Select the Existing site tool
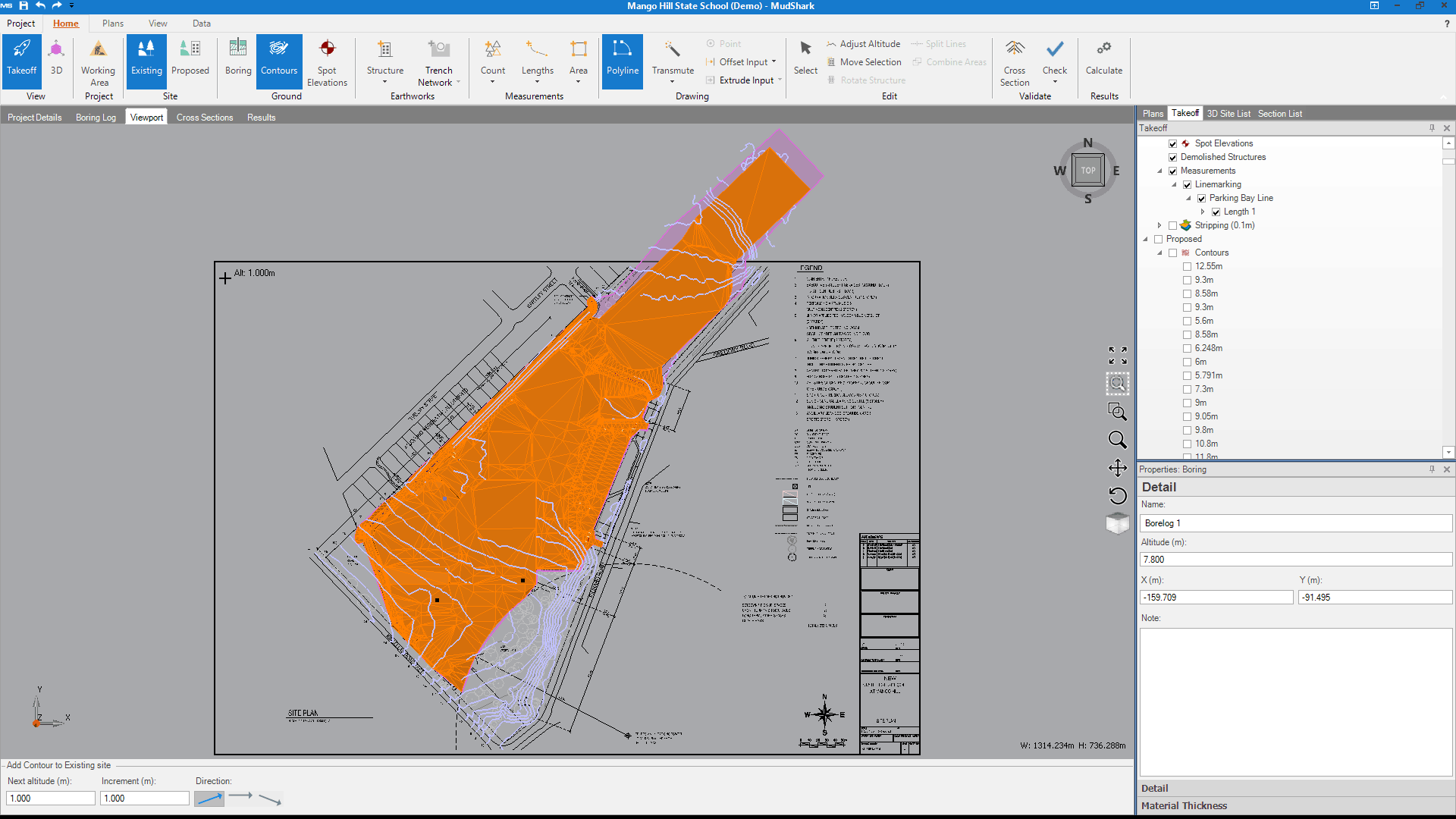Viewport: 1456px width, 819px height. tap(146, 61)
